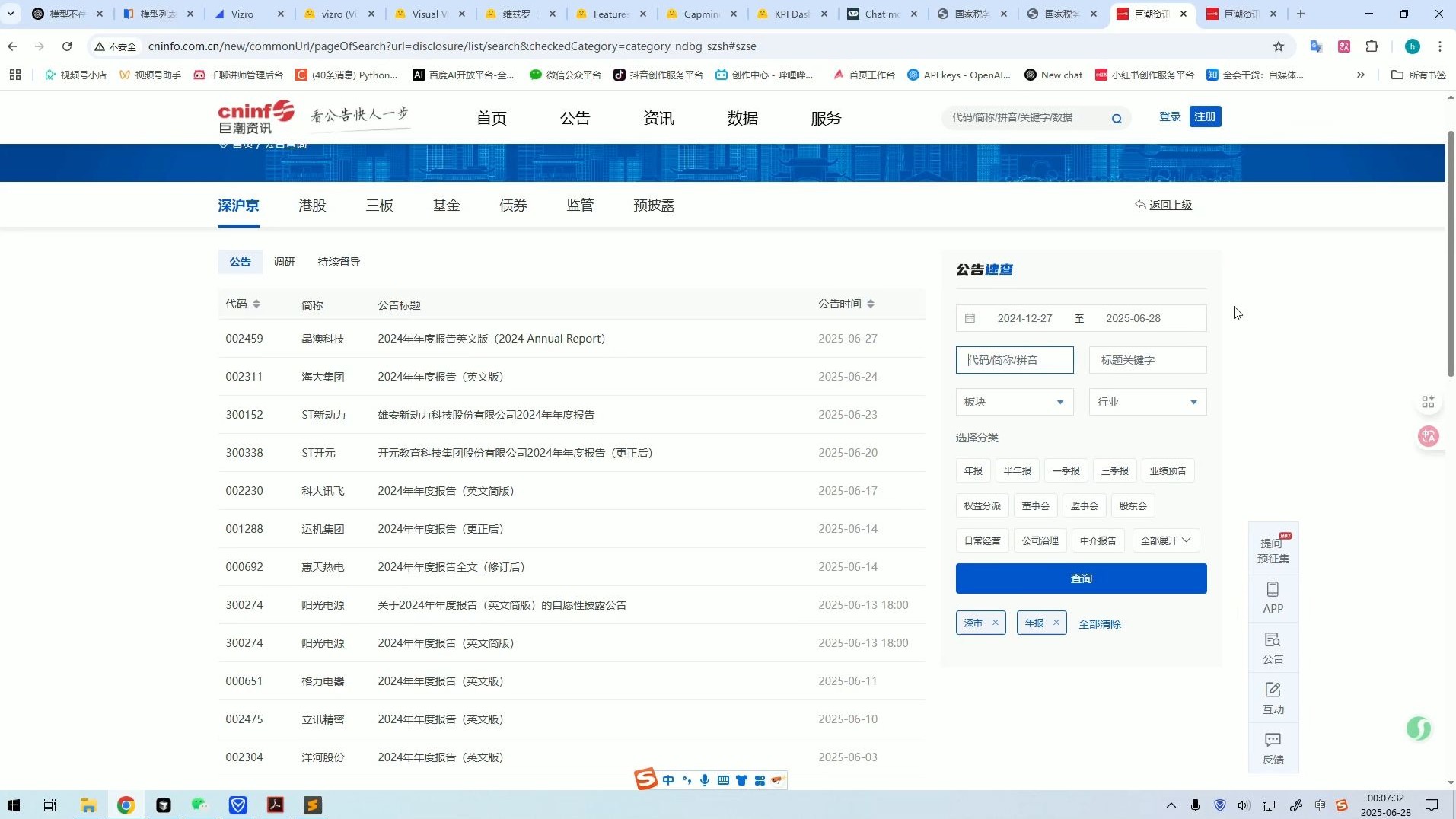Click the QR code floating icon
The image size is (1456, 819).
coord(1428,402)
